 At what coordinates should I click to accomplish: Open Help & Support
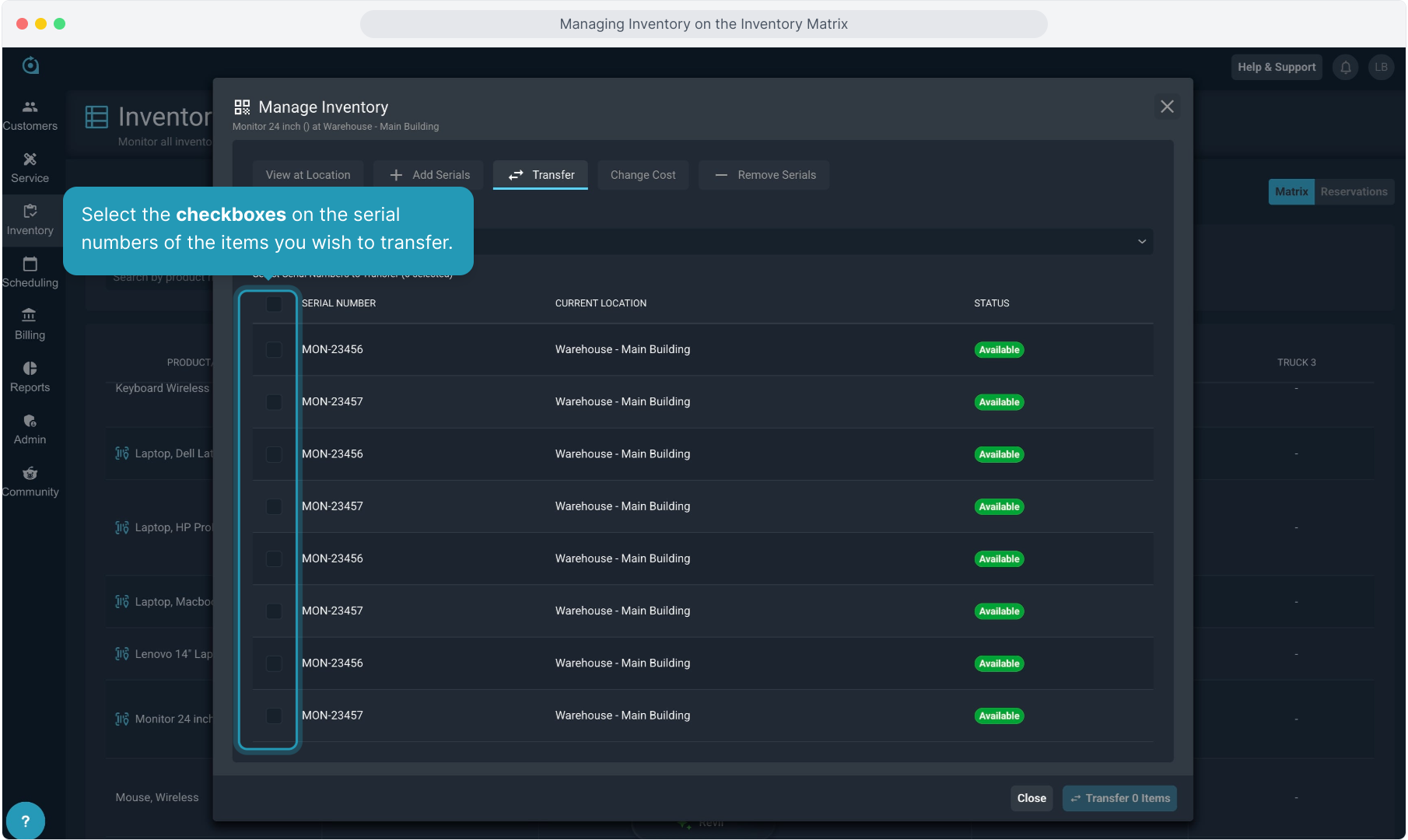[1277, 68]
